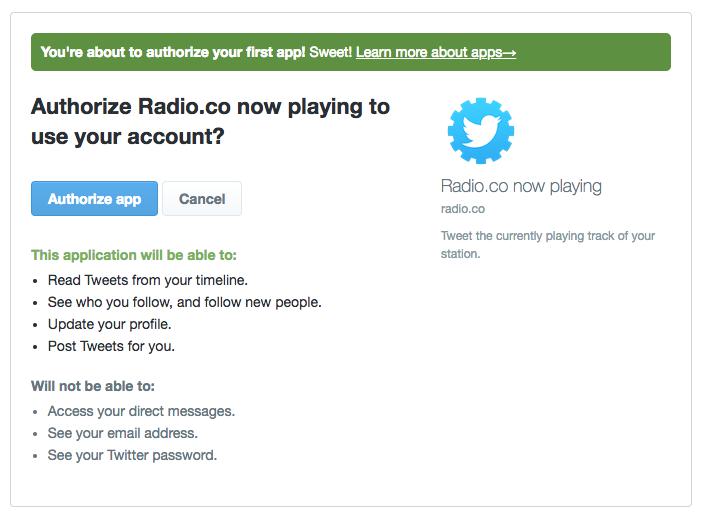
Task: Click 'use your account?' in the heading
Action: click(x=128, y=136)
